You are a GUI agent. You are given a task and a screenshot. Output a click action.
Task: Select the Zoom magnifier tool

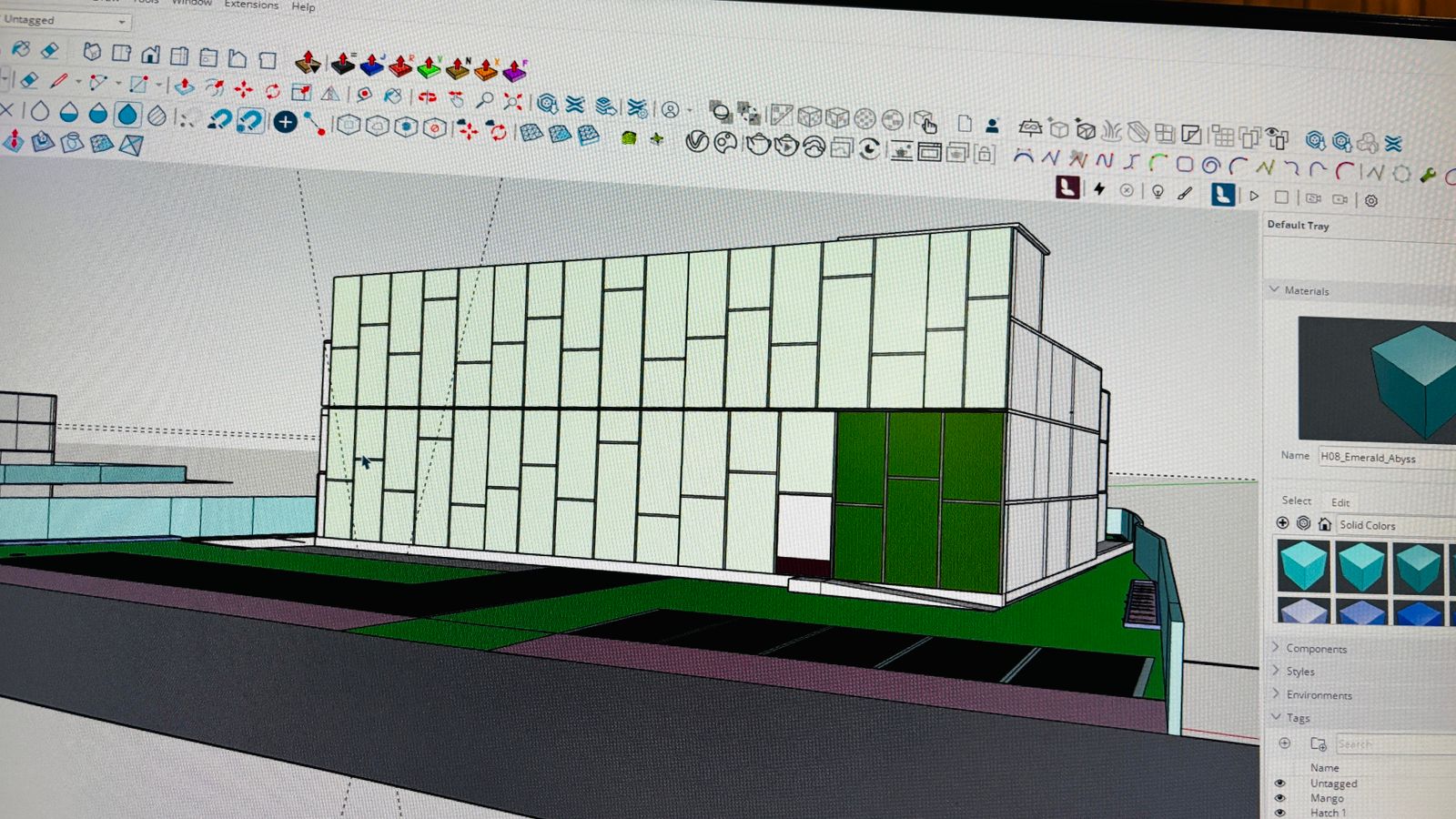pyautogui.click(x=485, y=99)
